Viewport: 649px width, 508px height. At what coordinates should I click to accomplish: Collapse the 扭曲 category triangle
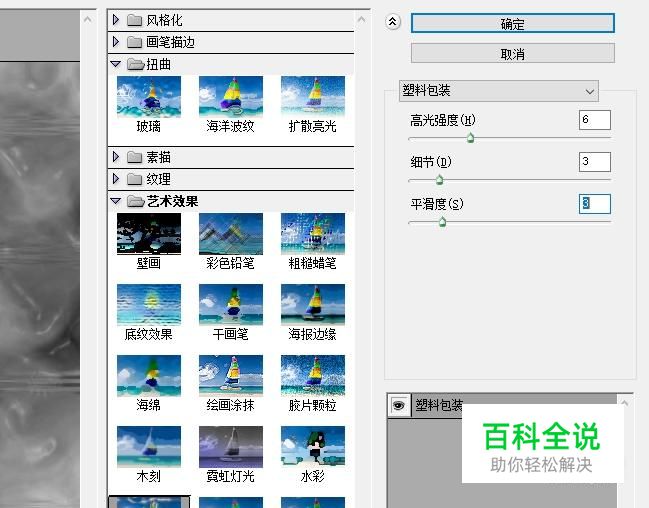tap(115, 64)
